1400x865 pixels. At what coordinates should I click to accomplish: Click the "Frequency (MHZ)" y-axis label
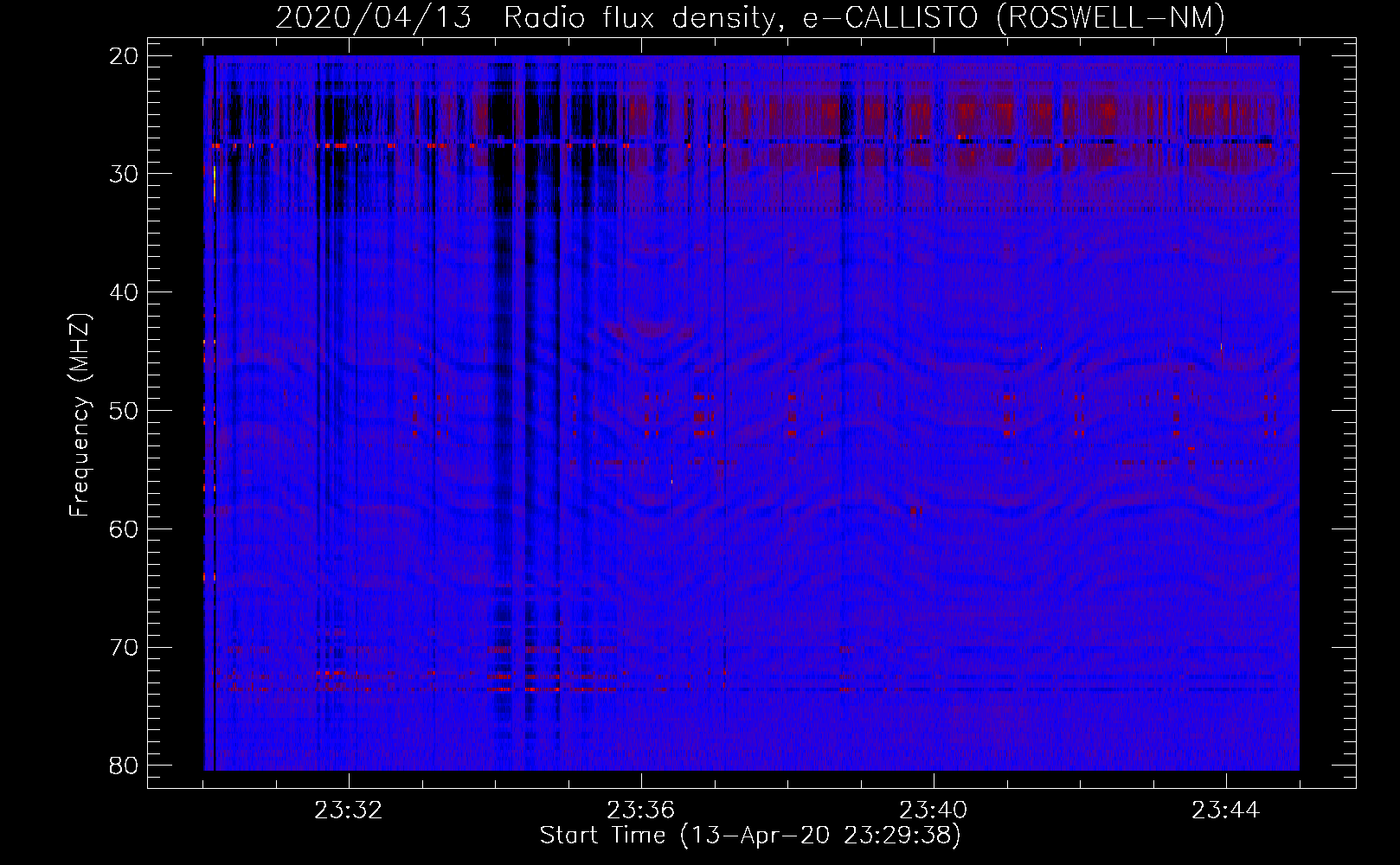pos(80,415)
